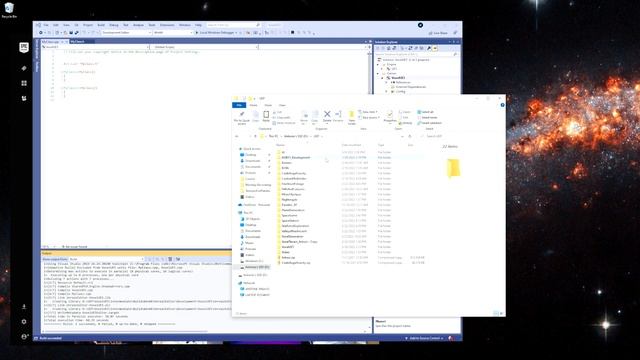Click large folder preview thumbnail in Explorer

tap(453, 168)
